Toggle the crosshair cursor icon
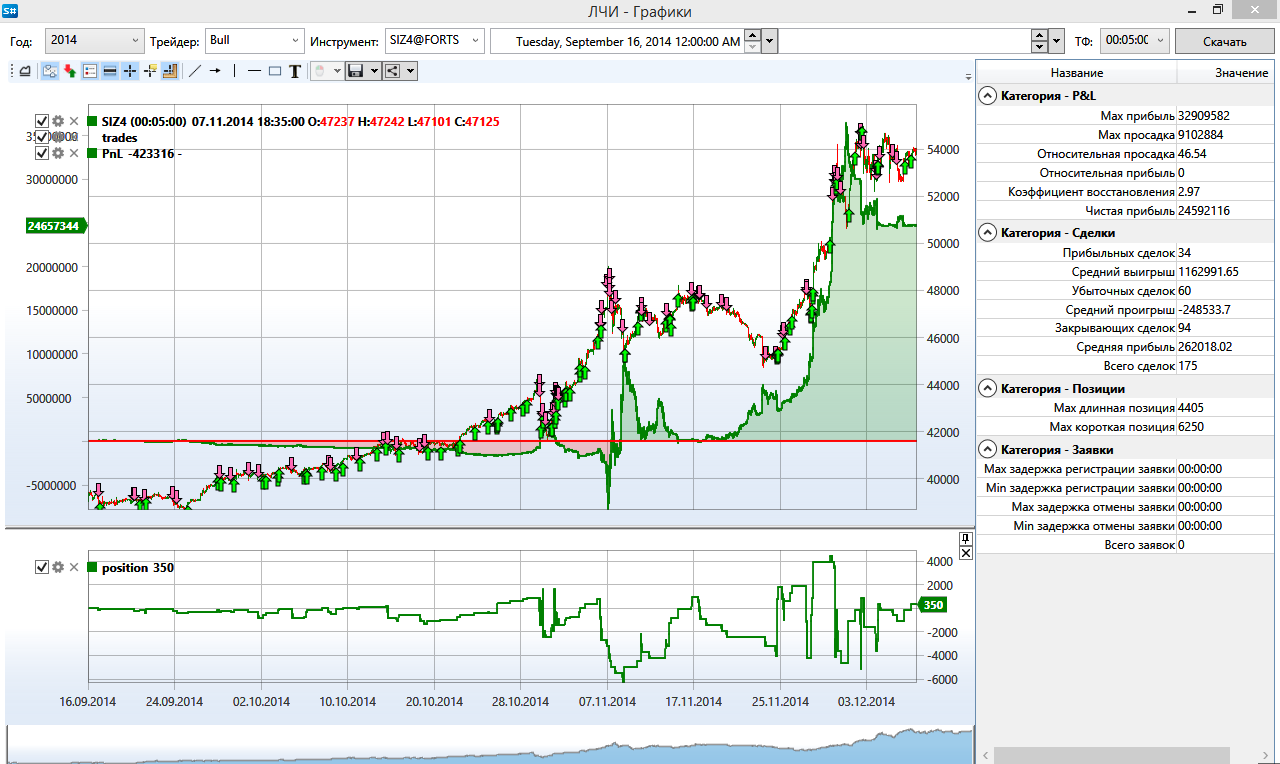This screenshot has width=1280, height=764. pyautogui.click(x=130, y=71)
